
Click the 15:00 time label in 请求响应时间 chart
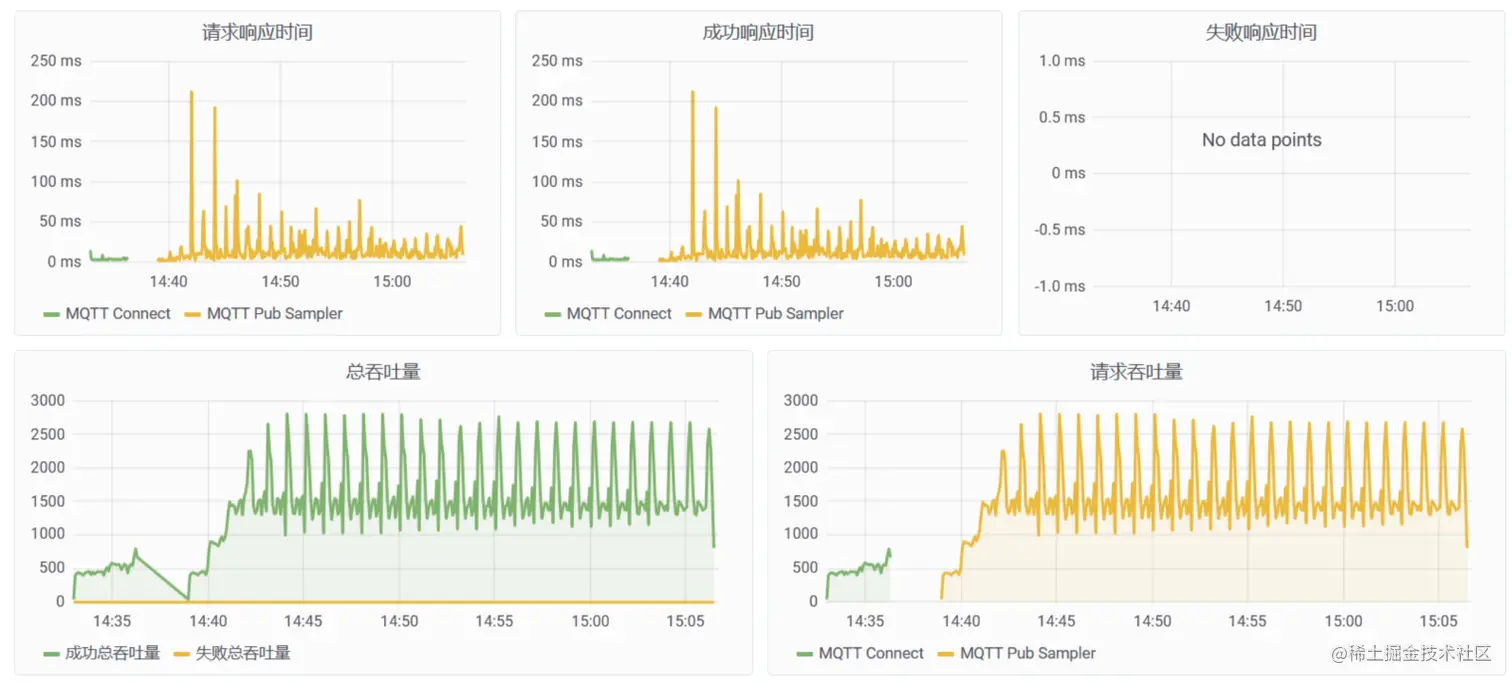[392, 281]
